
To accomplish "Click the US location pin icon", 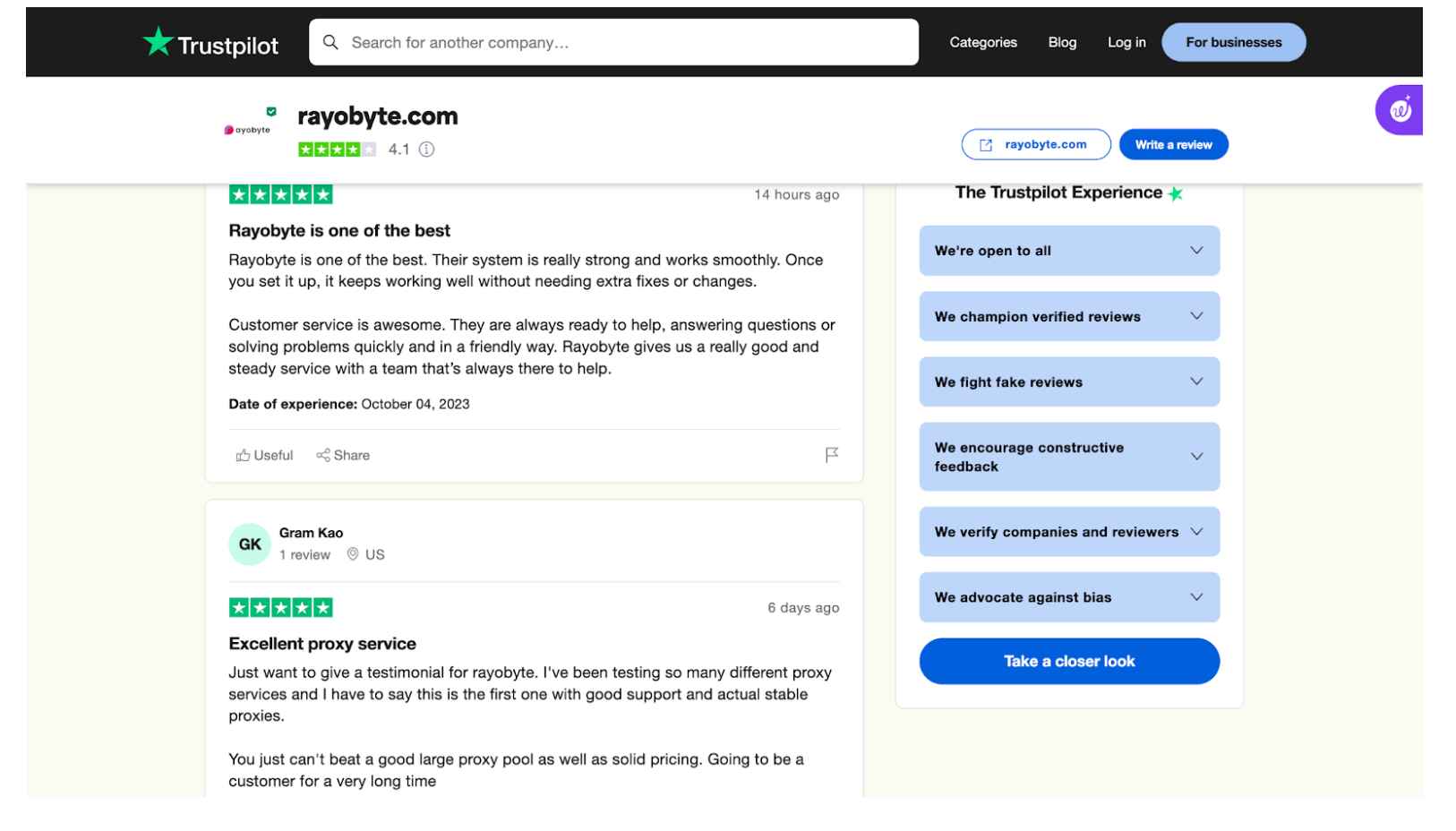I will (353, 554).
